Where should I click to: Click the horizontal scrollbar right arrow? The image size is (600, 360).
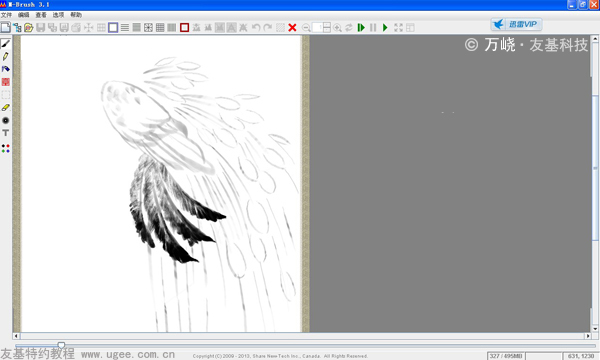(588, 336)
